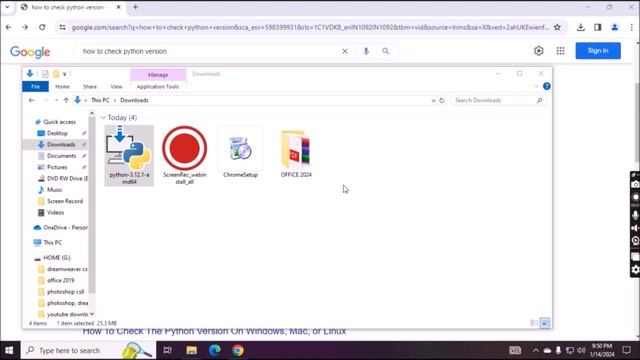Open Windows Start menu
This screenshot has height=360, width=640.
click(x=9, y=350)
